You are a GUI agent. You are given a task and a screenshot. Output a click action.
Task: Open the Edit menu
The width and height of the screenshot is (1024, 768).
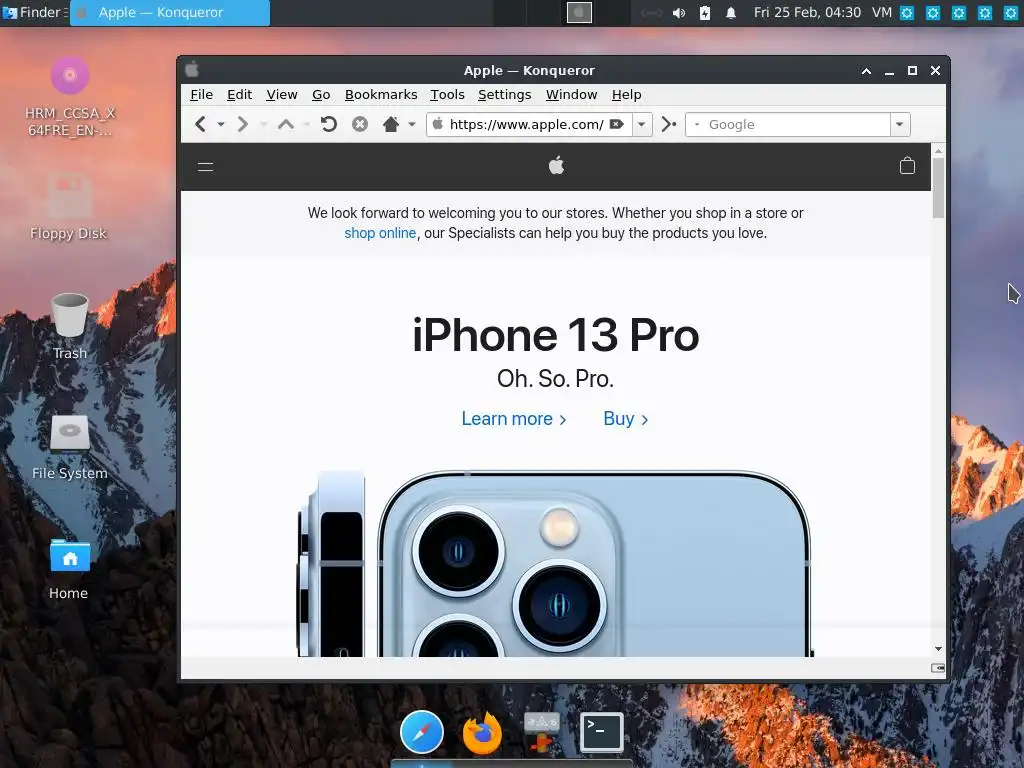239,95
